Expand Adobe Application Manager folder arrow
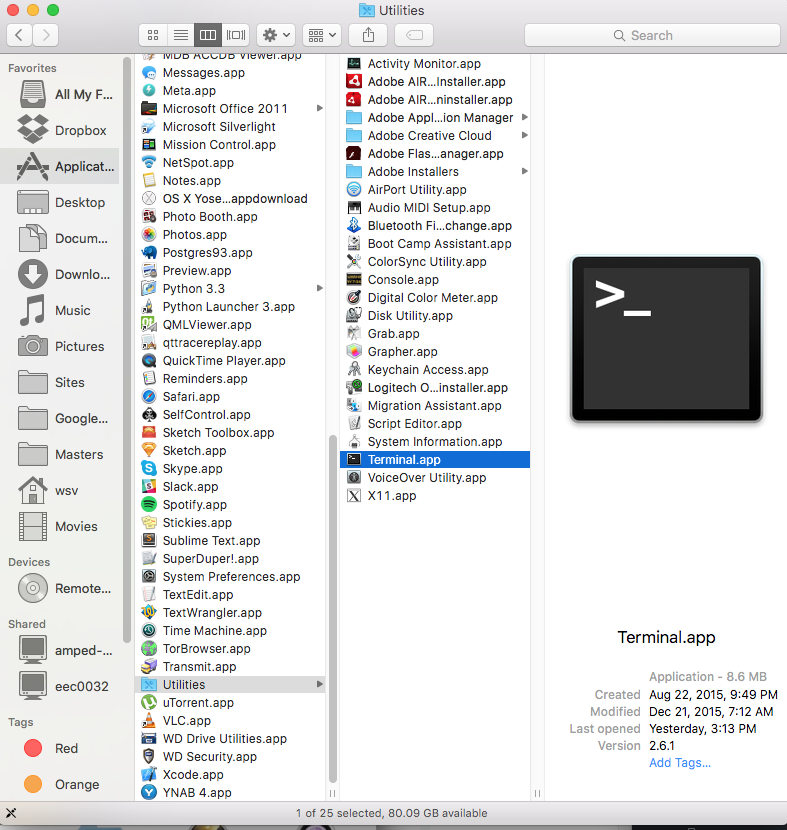The height and width of the screenshot is (830, 787). coord(524,118)
